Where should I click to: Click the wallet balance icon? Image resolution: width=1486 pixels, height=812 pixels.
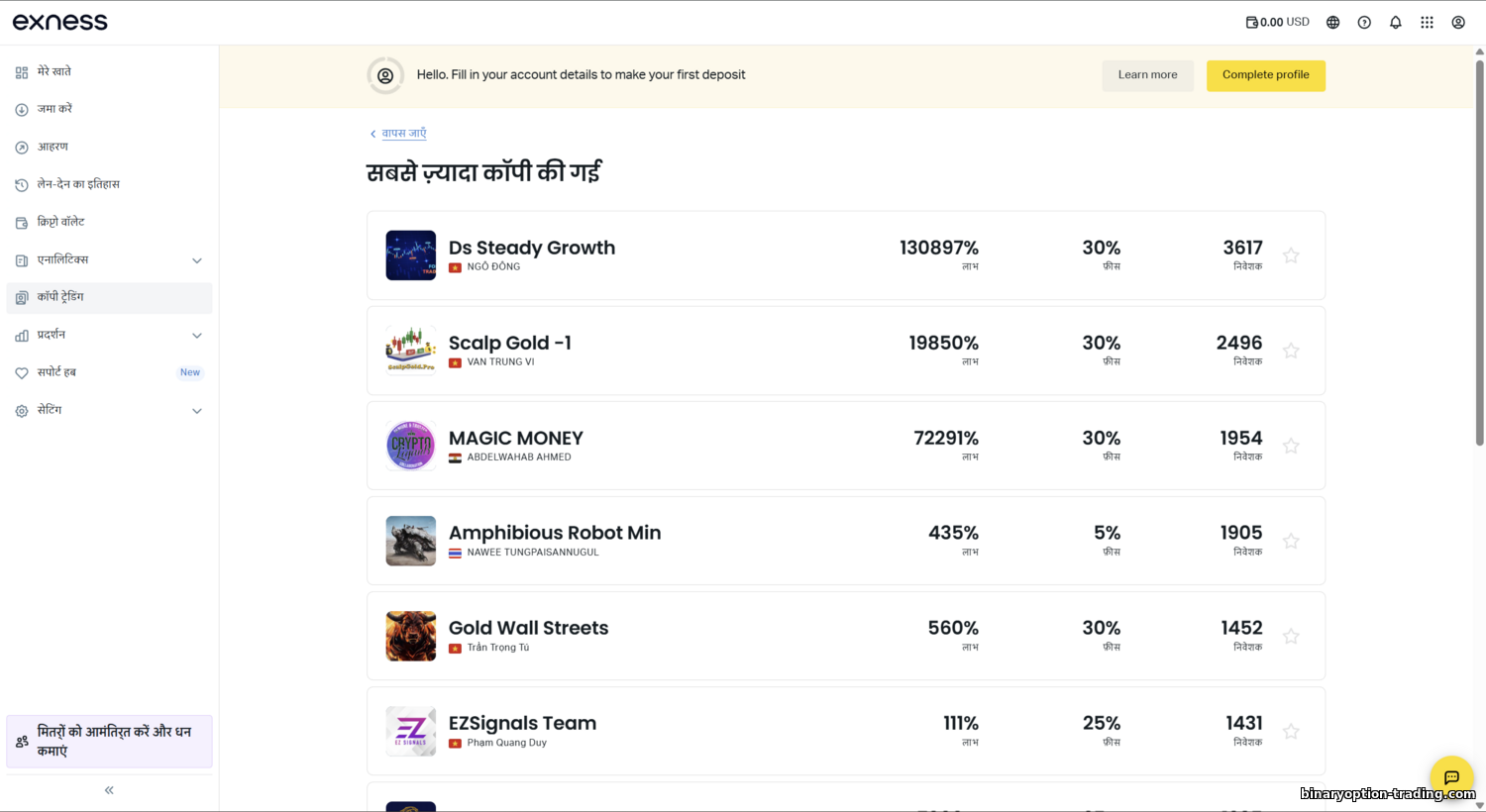pos(1251,23)
